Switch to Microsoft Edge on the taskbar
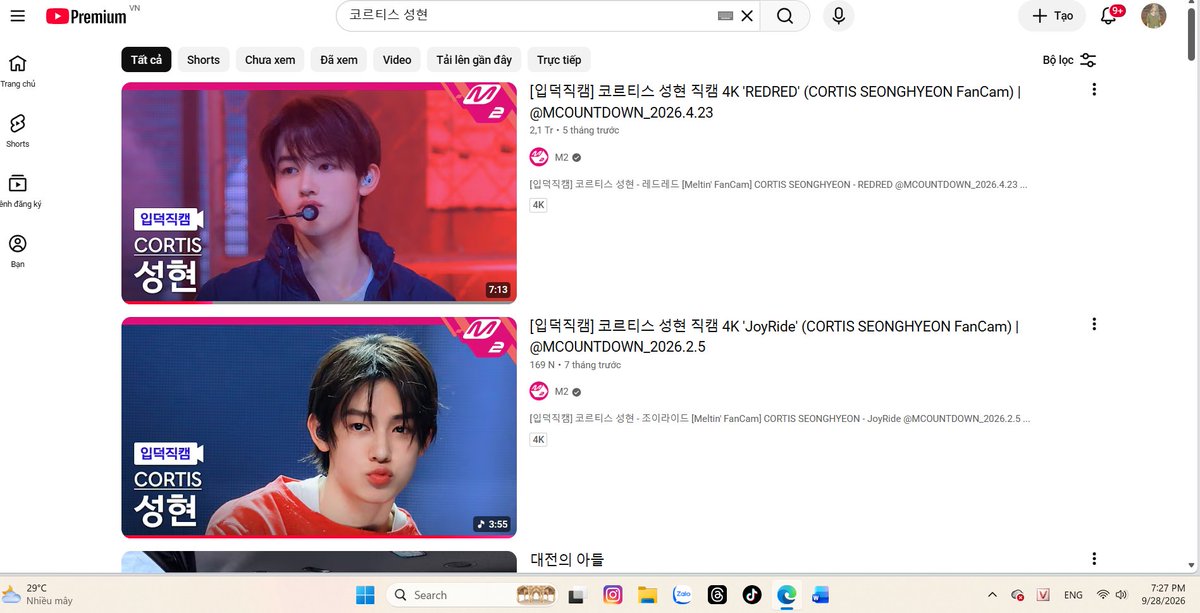This screenshot has width=1200, height=613. 787,595
